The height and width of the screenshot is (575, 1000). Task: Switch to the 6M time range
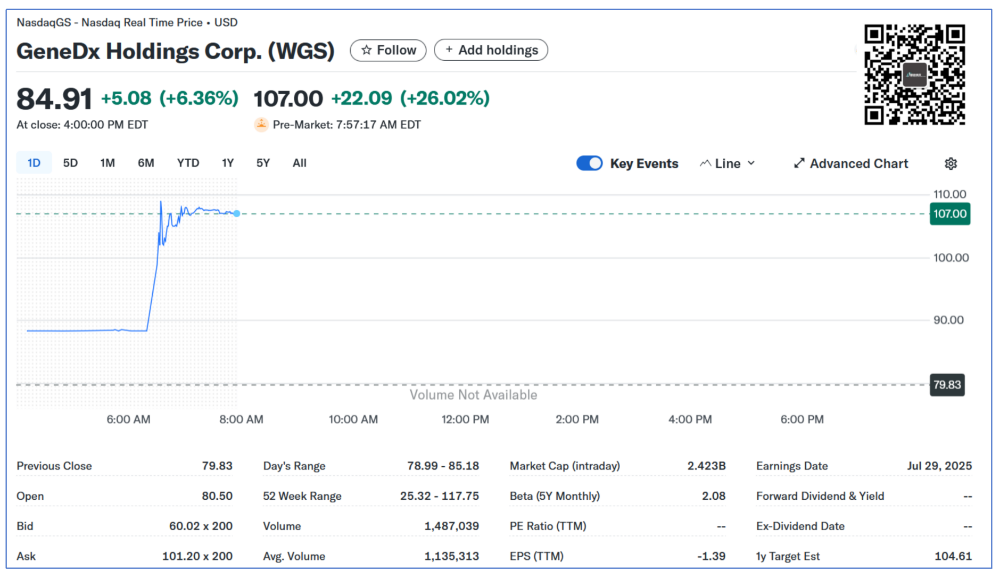(x=146, y=163)
